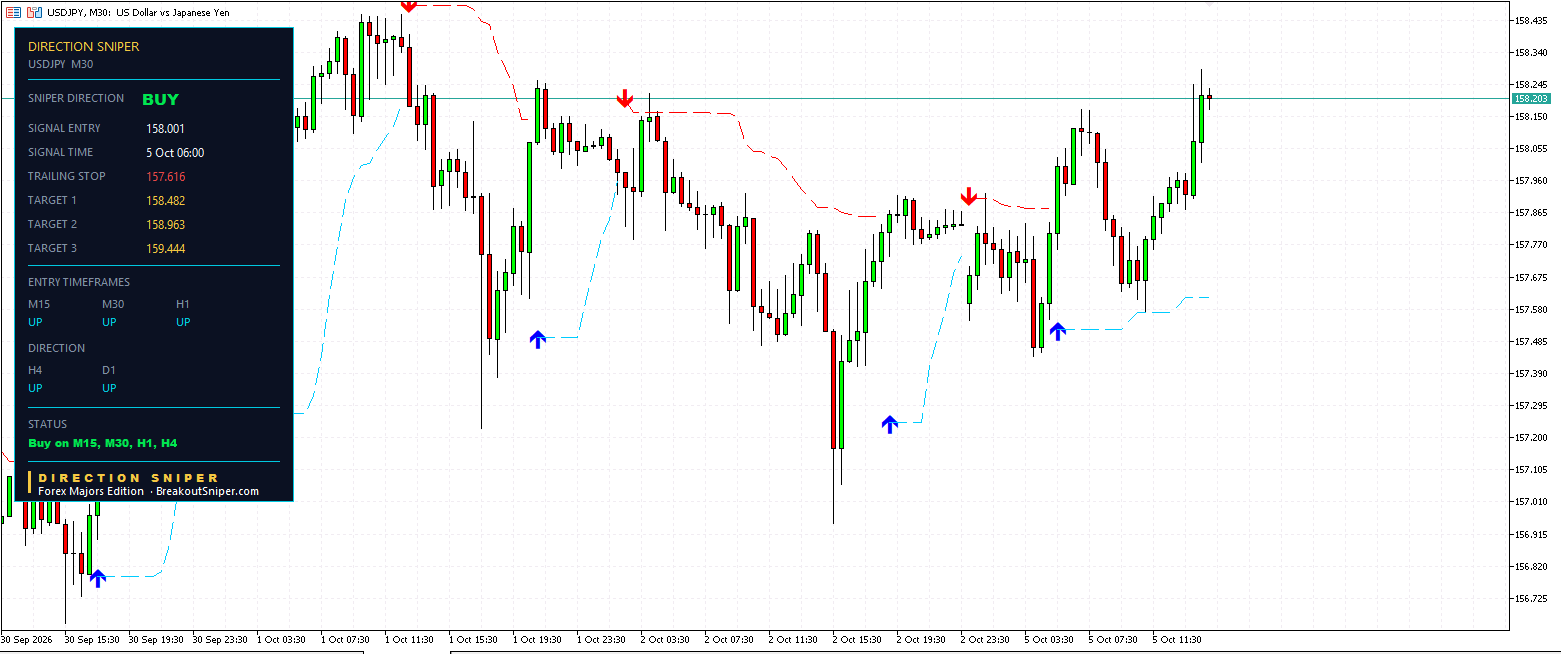The width and height of the screenshot is (1561, 654).
Task: Click time axis label '2 Oct 07:30'
Action: pos(730,639)
